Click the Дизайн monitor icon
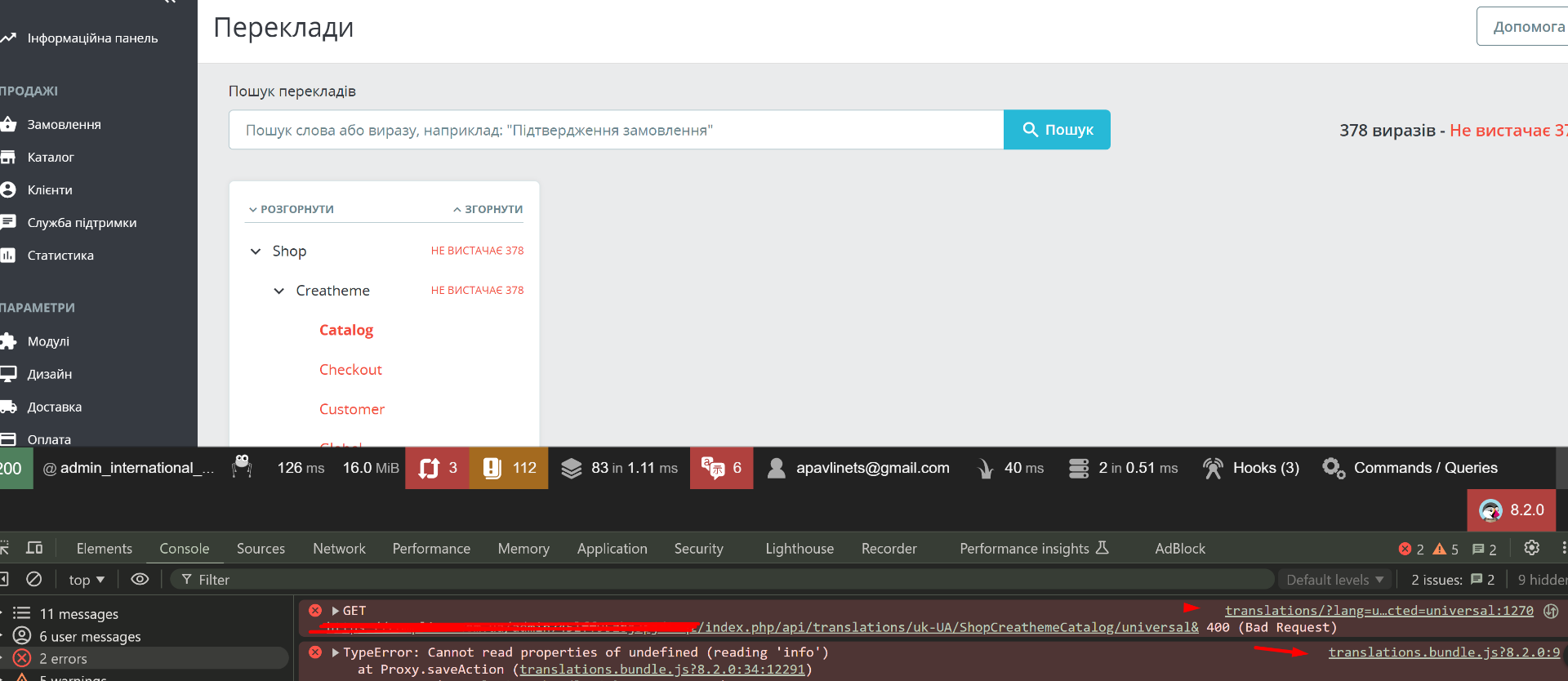Viewport: 1568px width, 681px height. [x=8, y=374]
